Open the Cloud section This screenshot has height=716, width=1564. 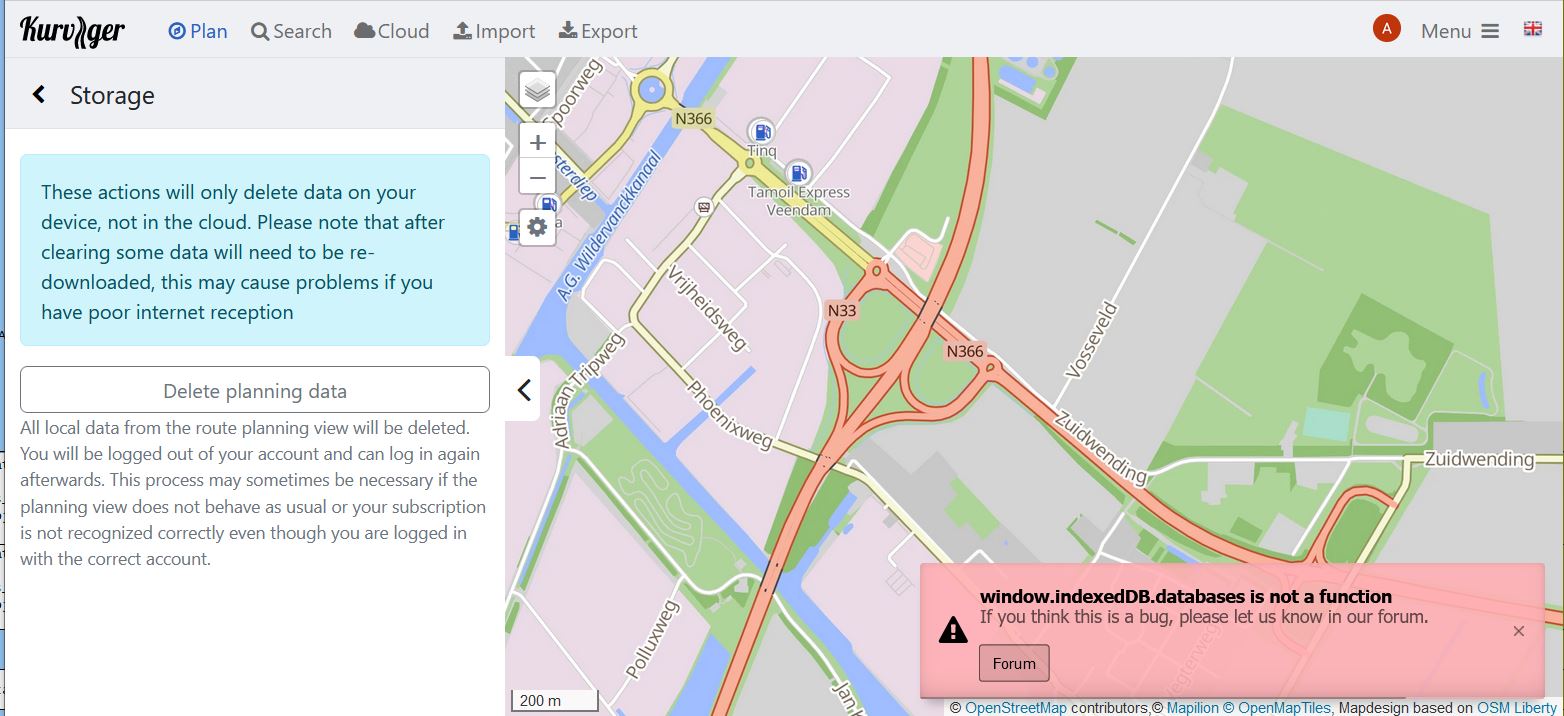(392, 31)
